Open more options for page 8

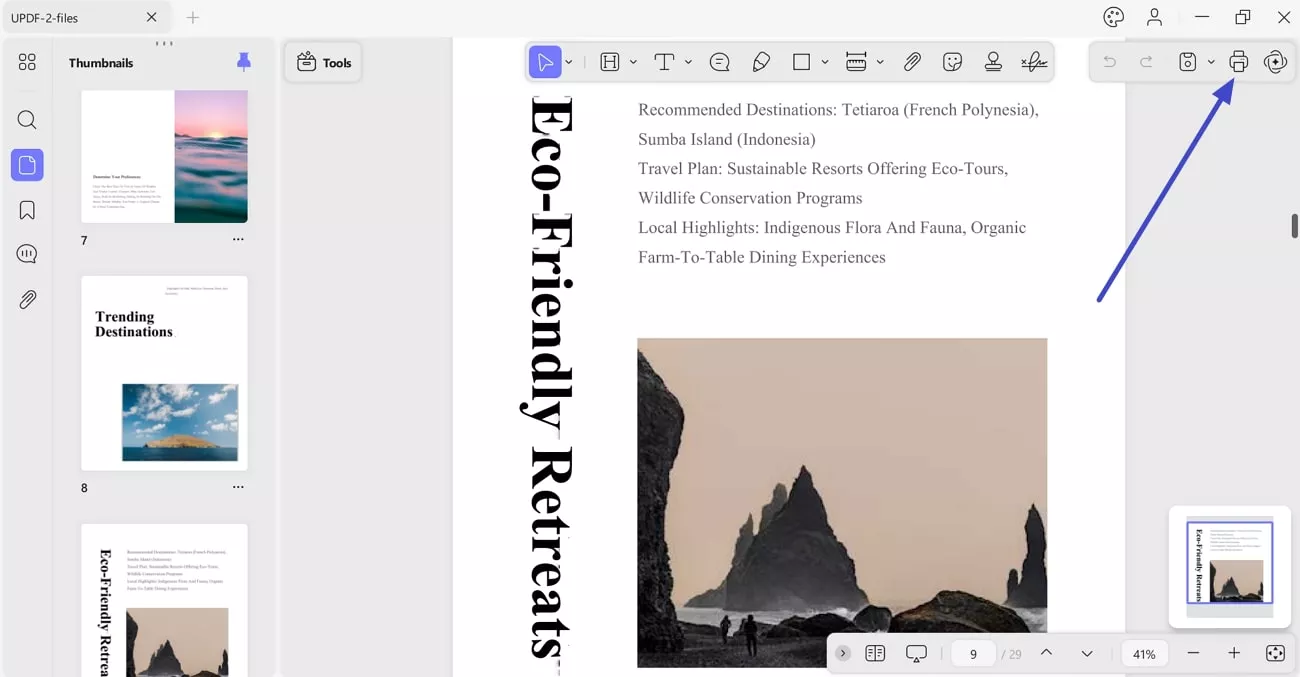[238, 487]
